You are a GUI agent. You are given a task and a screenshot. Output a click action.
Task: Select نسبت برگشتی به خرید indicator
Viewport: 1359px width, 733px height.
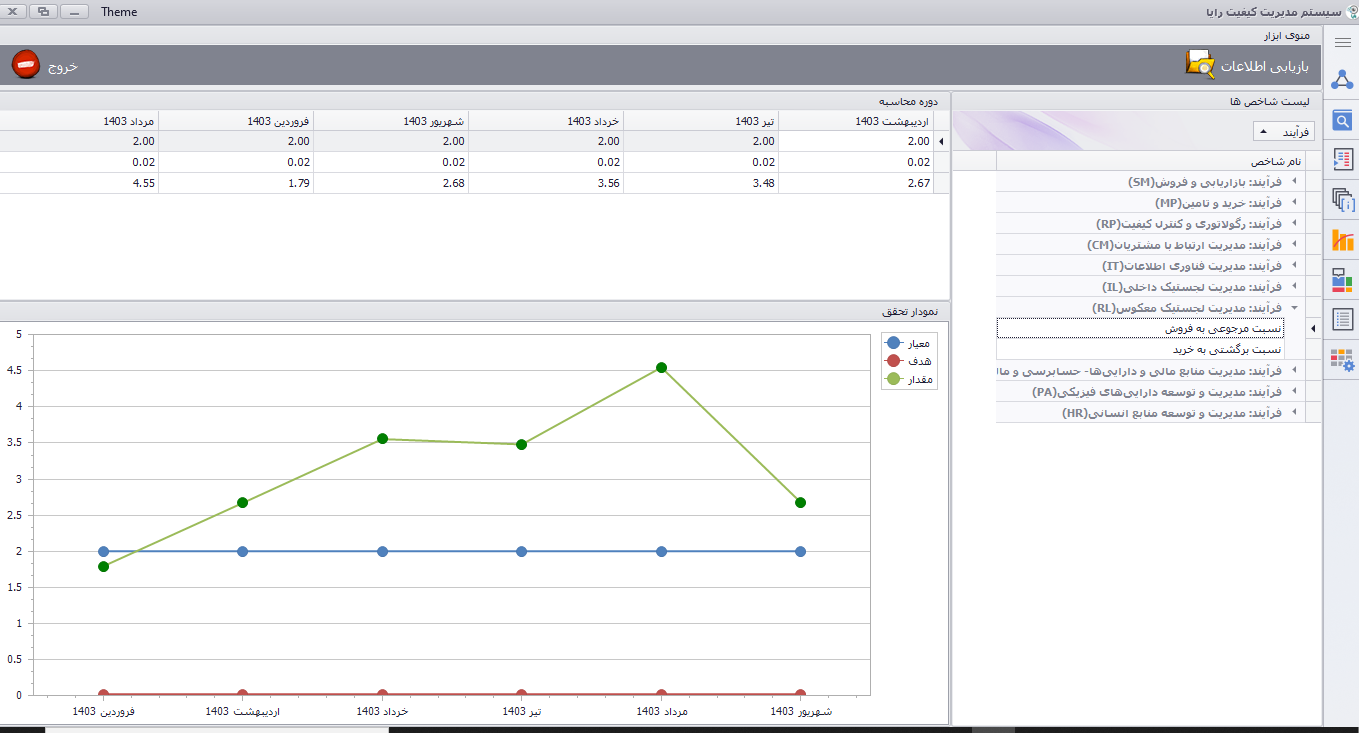pyautogui.click(x=1226, y=350)
